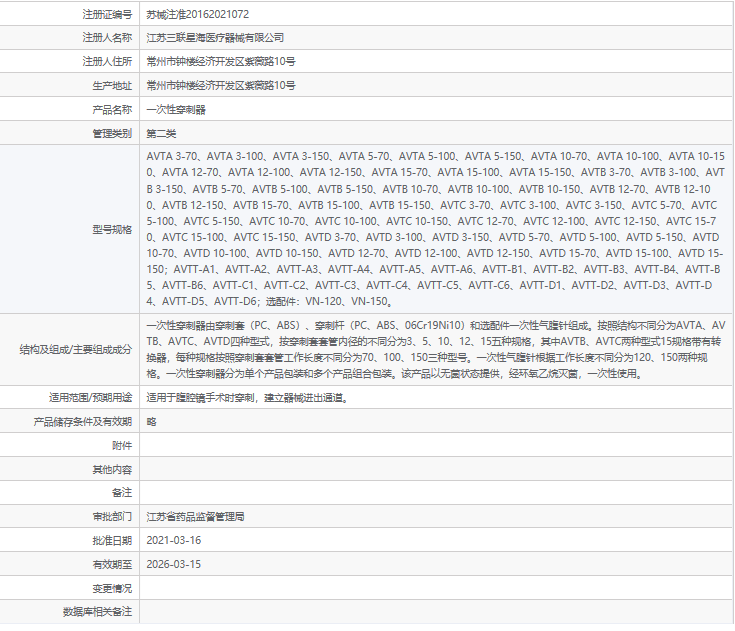
Task: Click the 审批部门 label
Action: (x=112, y=517)
